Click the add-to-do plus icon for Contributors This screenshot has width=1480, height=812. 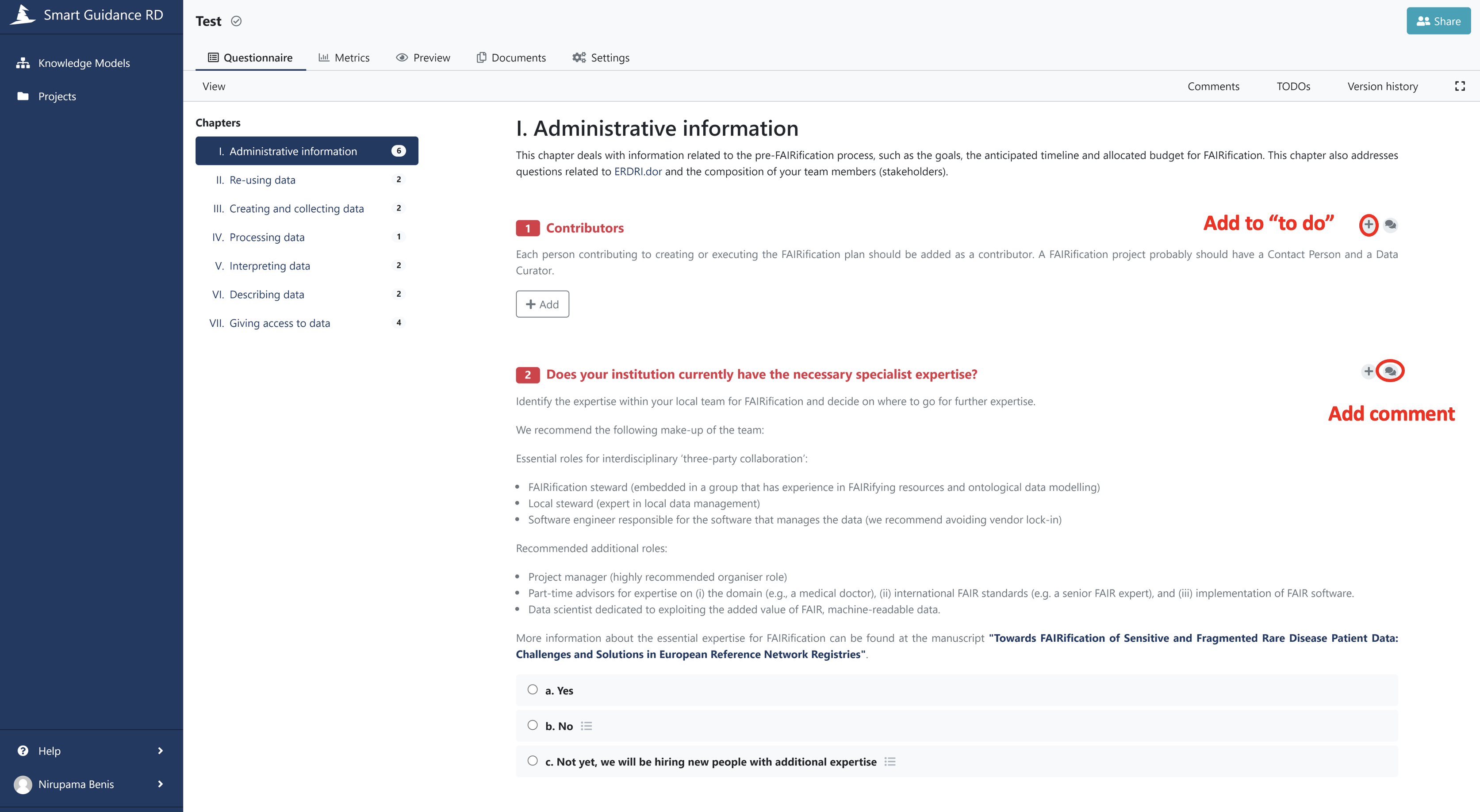pos(1368,224)
